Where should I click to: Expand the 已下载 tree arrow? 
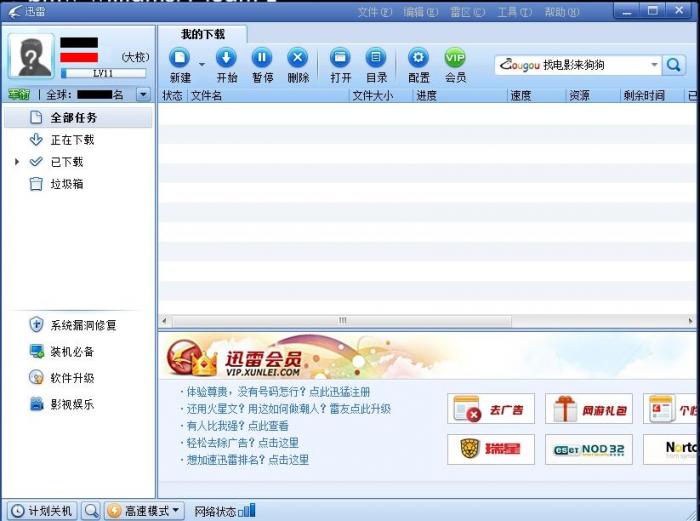17,162
